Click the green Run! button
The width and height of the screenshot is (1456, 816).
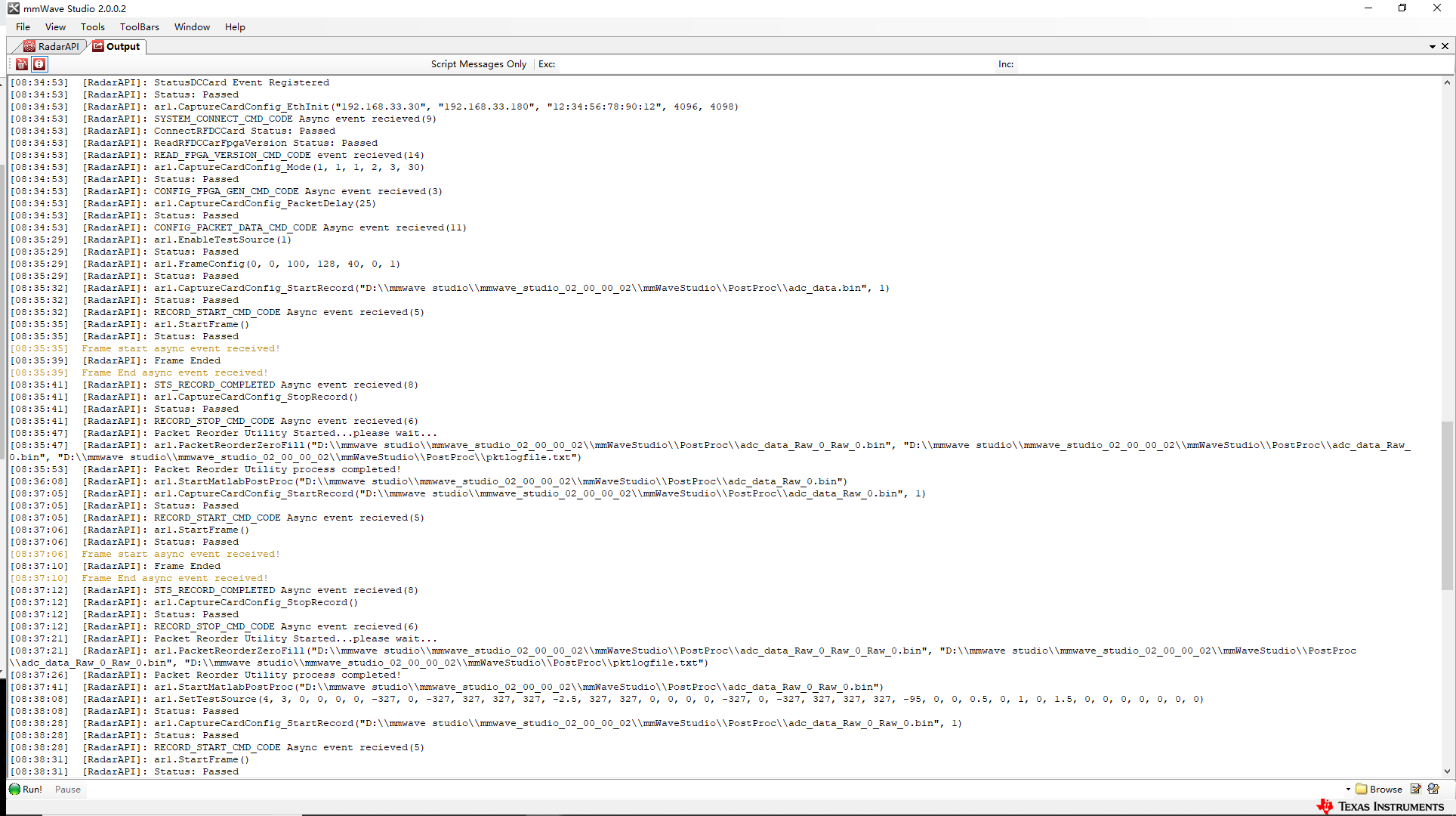(26, 789)
